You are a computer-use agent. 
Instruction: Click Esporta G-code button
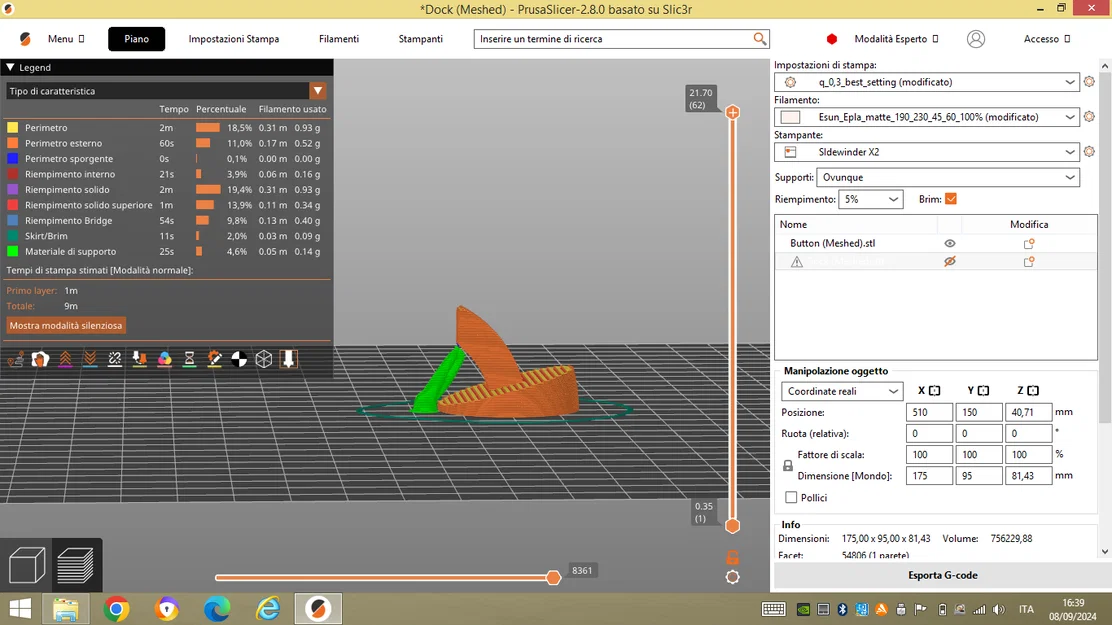click(943, 575)
